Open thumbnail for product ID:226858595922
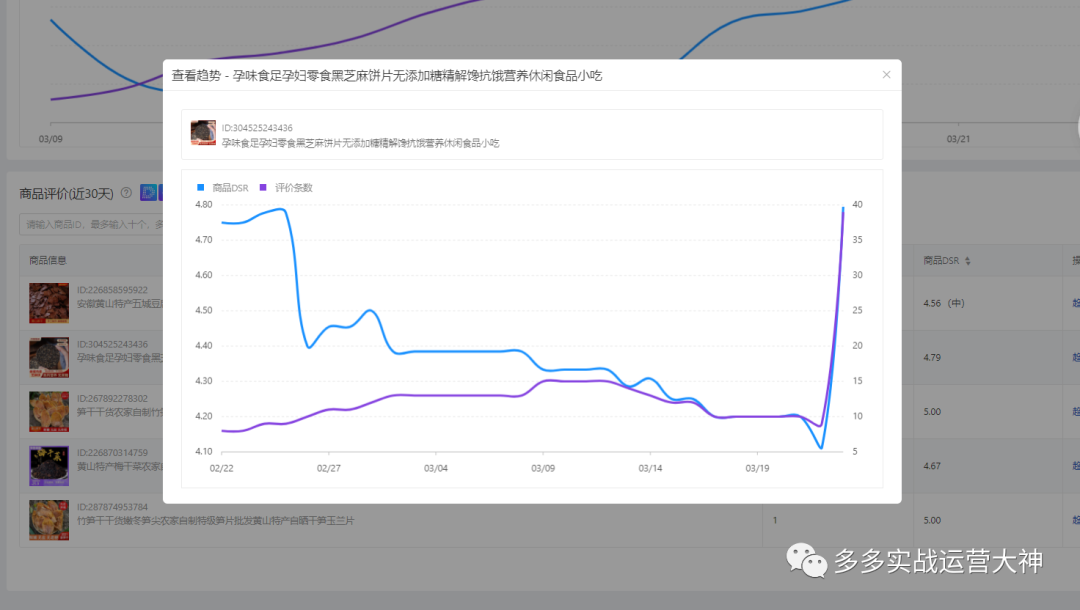The image size is (1080, 610). tap(49, 303)
